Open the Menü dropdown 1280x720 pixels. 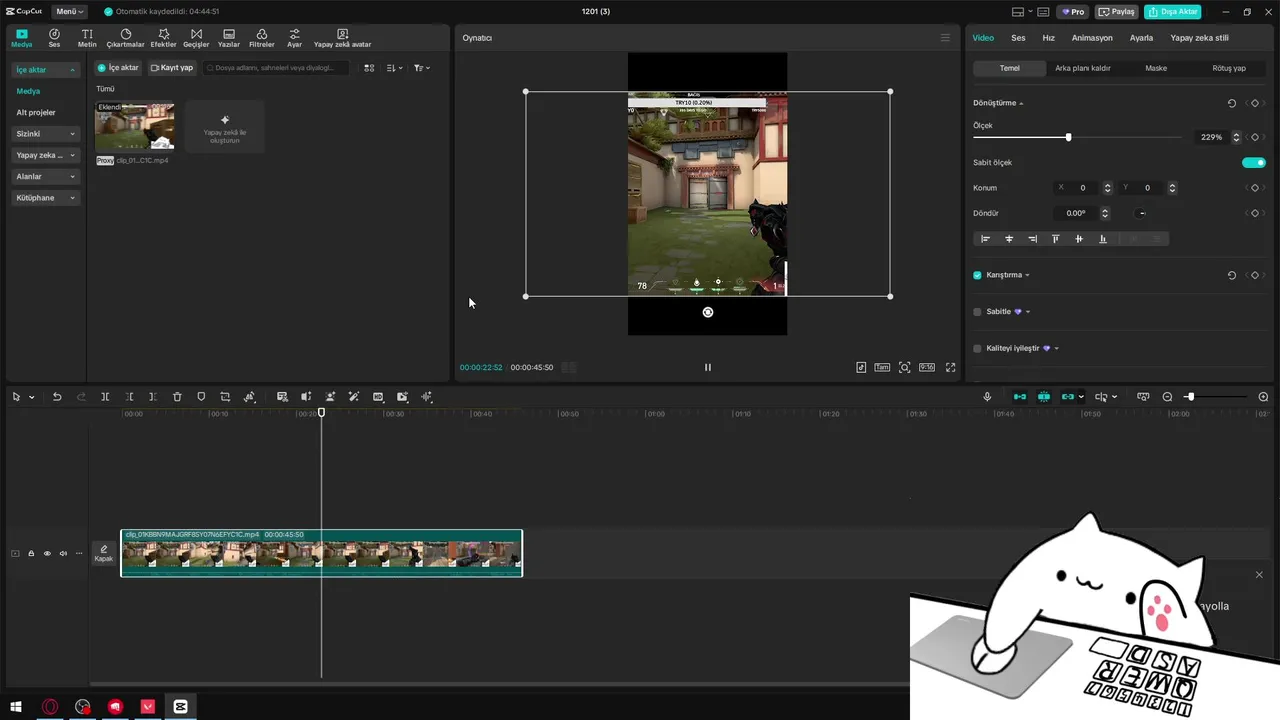(69, 12)
